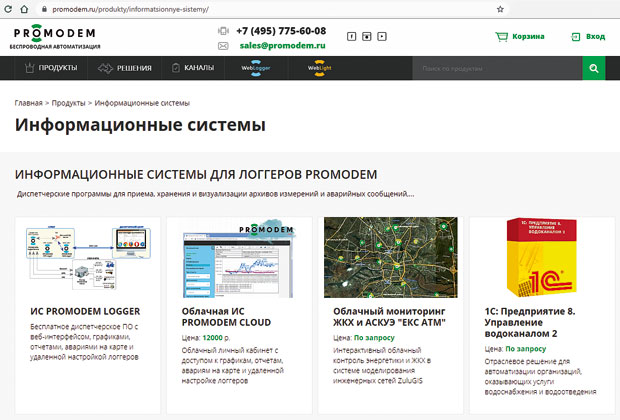Image resolution: width=620 pixels, height=420 pixels.
Task: Open the WebLight menu entry
Action: [x=319, y=68]
